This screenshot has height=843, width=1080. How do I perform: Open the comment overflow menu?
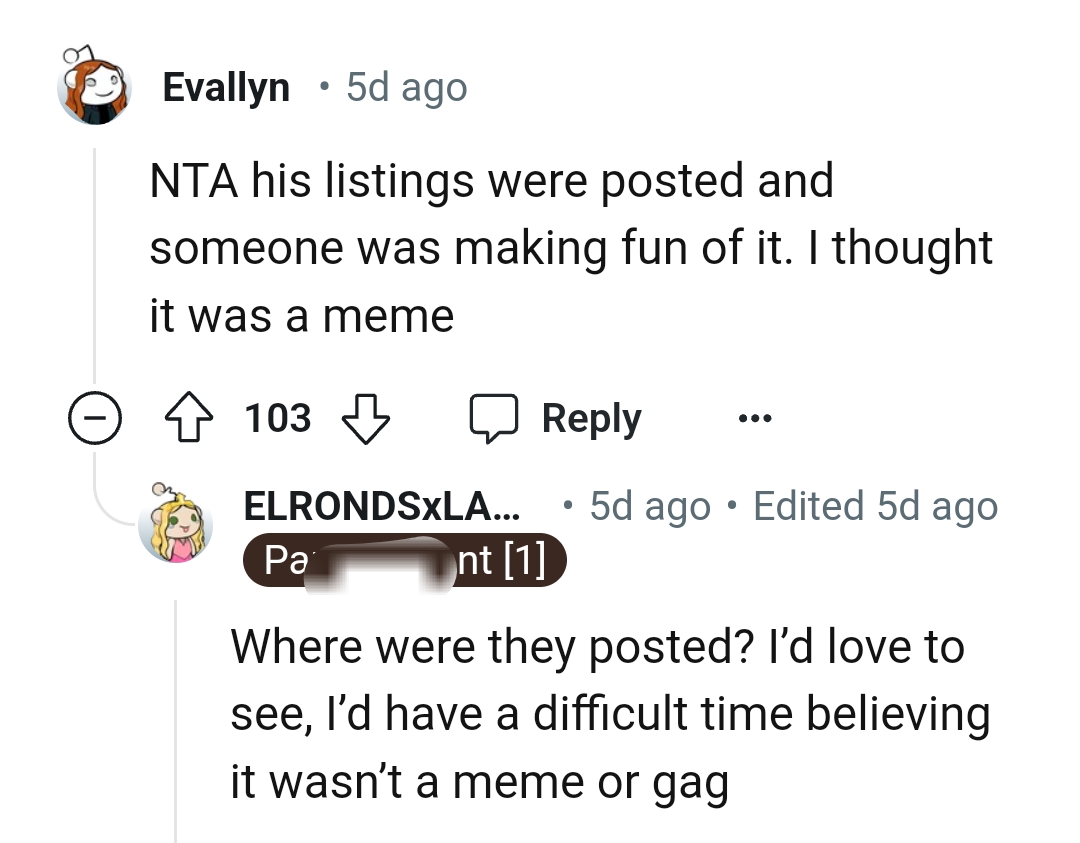pos(755,420)
